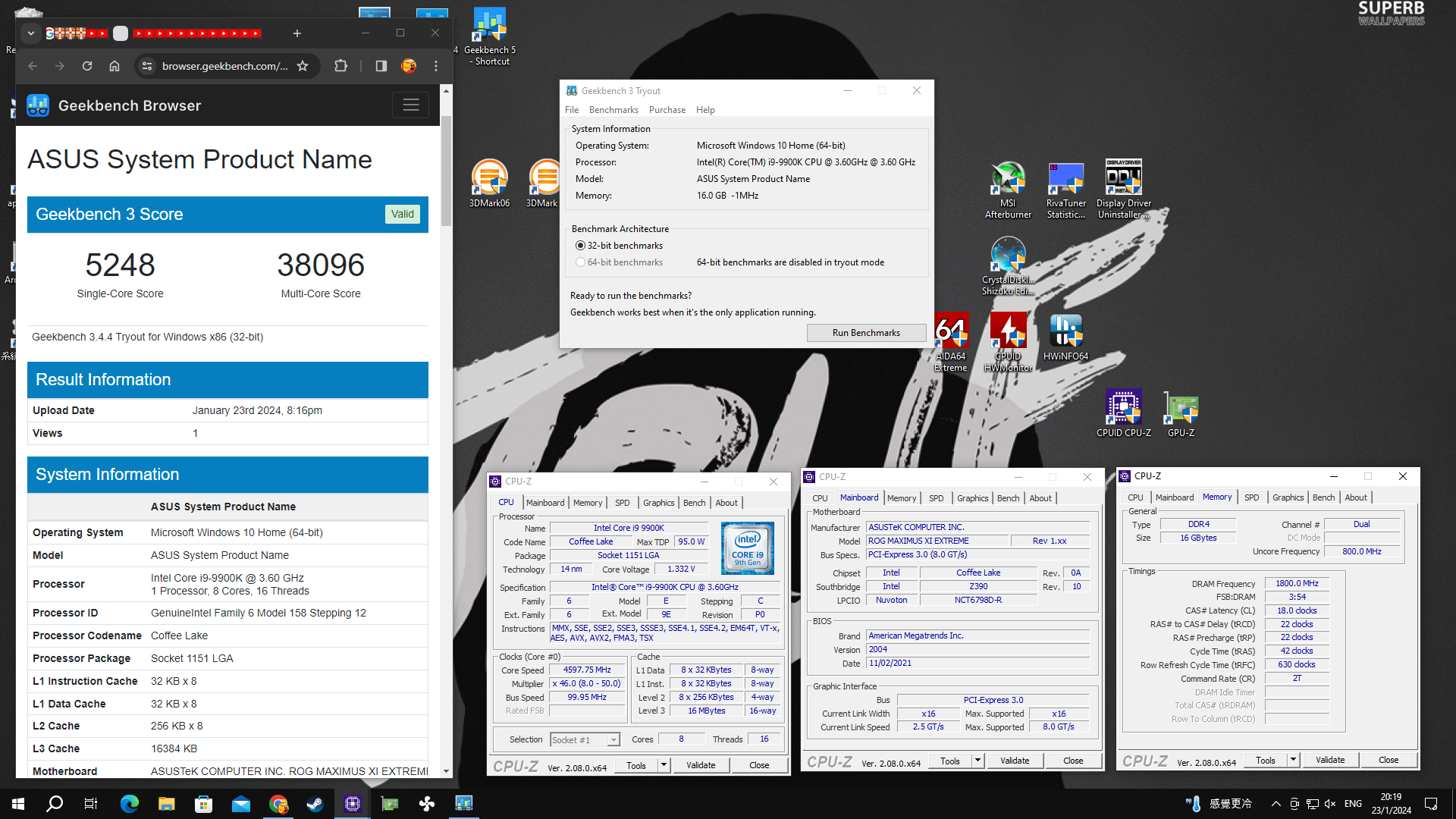Image resolution: width=1456 pixels, height=819 pixels.
Task: Expand browser tab search chevron
Action: [x=30, y=33]
